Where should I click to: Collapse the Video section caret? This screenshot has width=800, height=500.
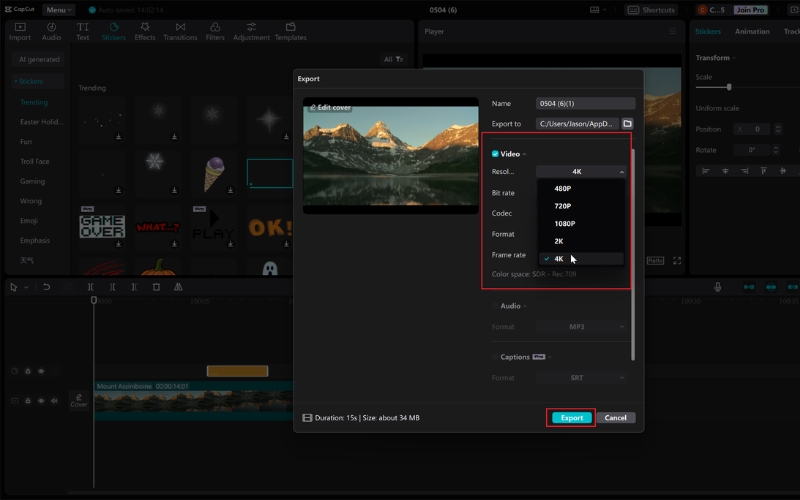[x=524, y=154]
